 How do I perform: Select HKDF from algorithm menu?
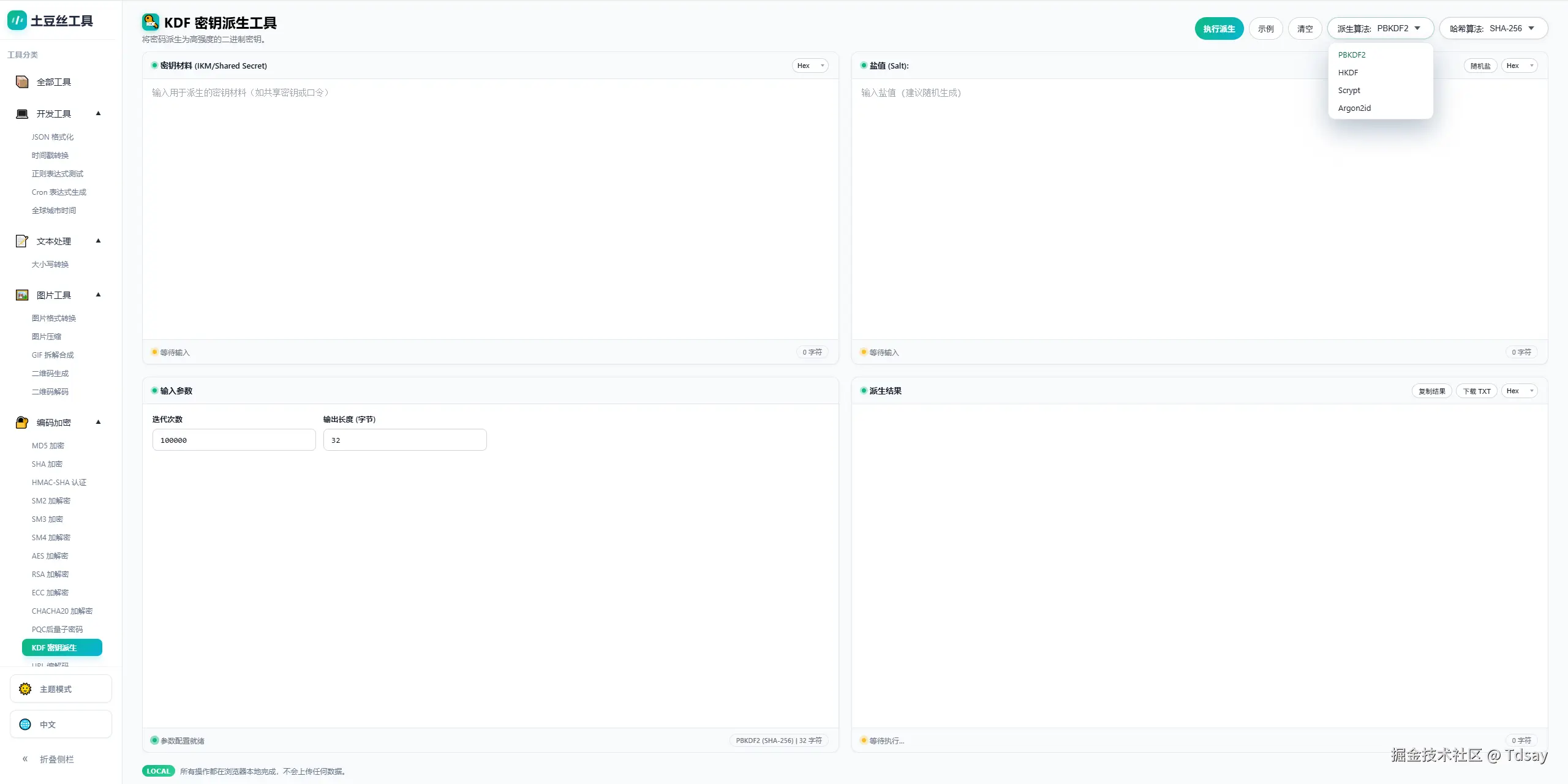[x=1348, y=72]
